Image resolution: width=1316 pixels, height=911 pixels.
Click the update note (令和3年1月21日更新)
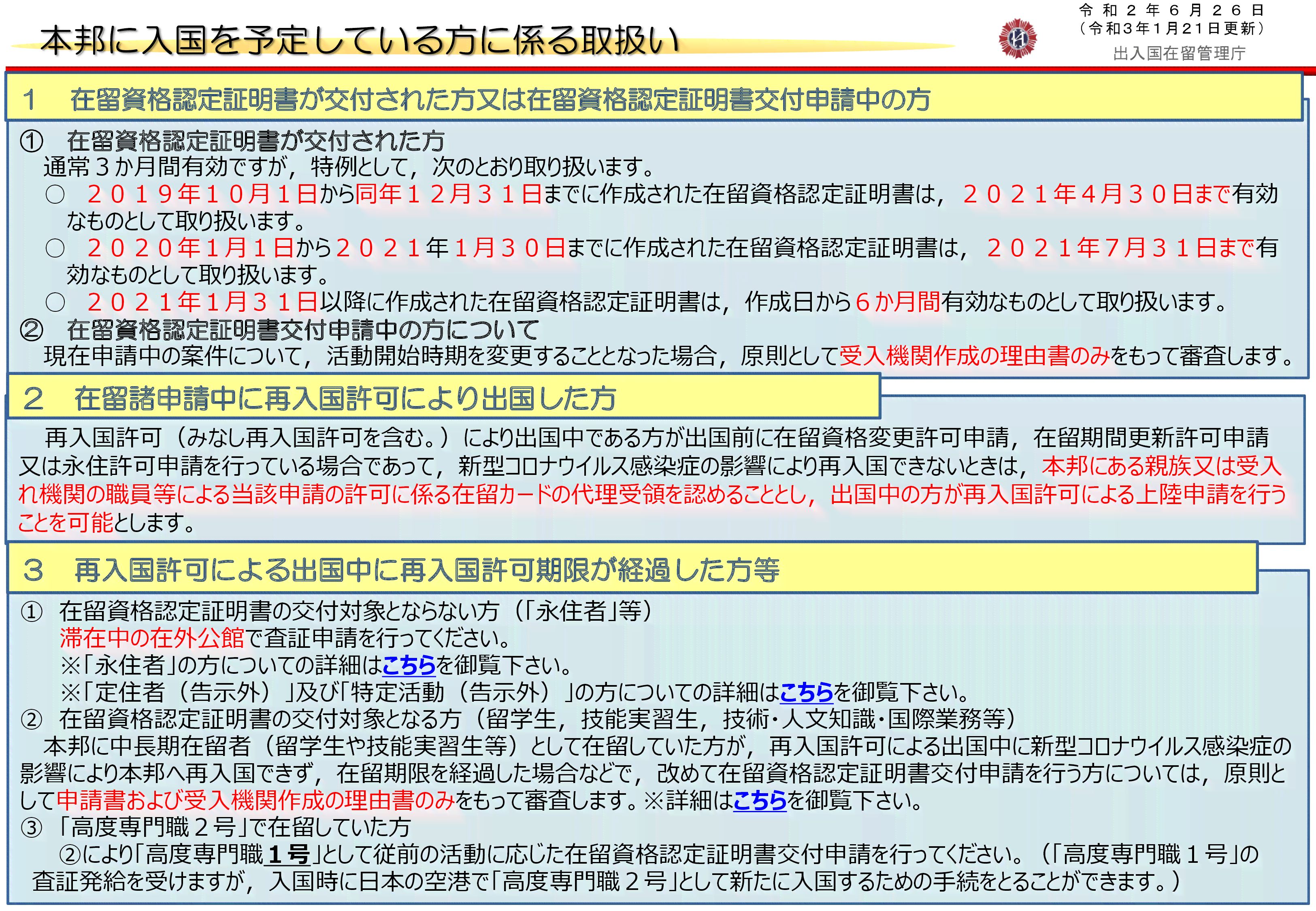[x=1173, y=28]
